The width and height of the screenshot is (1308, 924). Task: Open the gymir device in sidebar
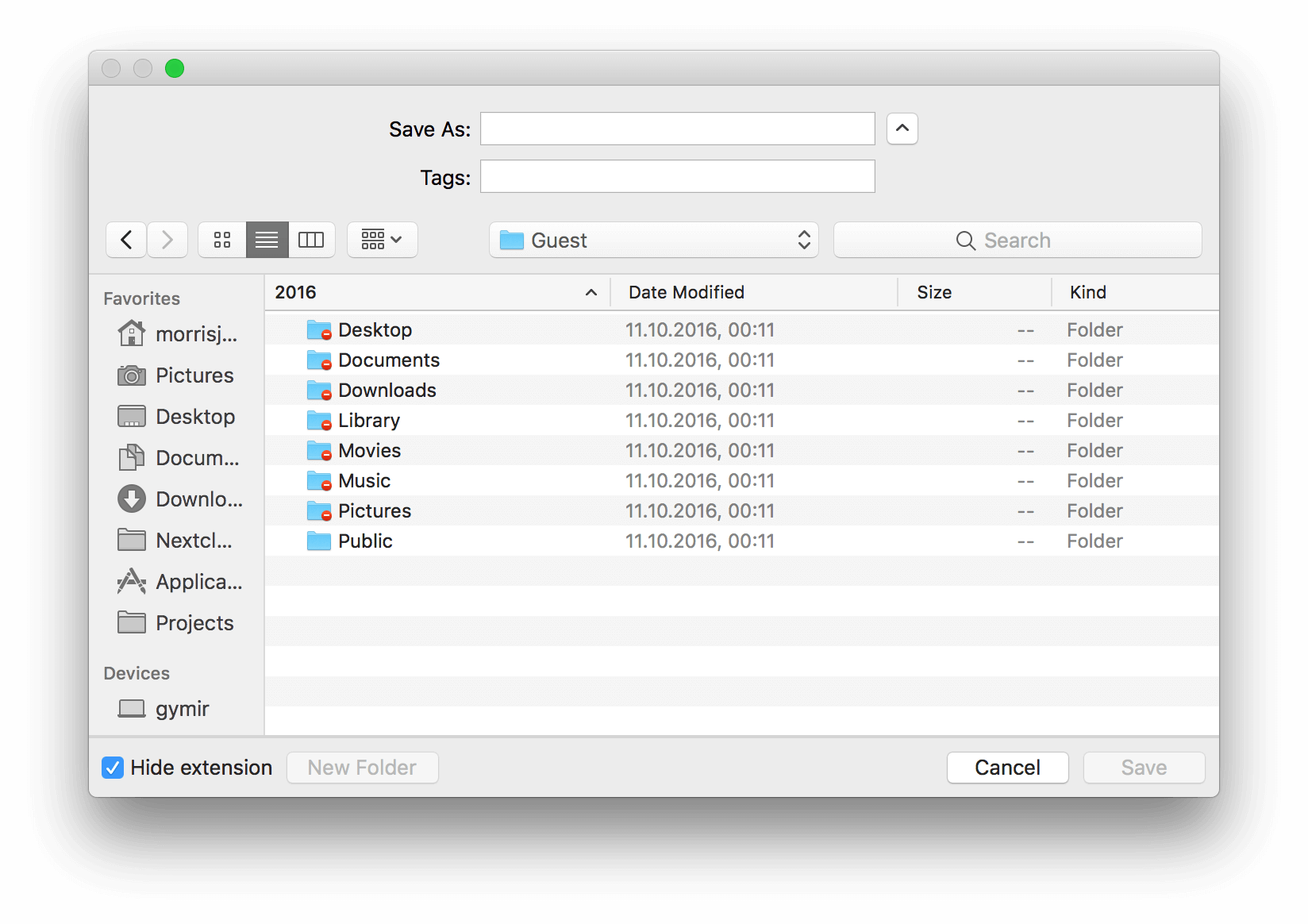[181, 708]
